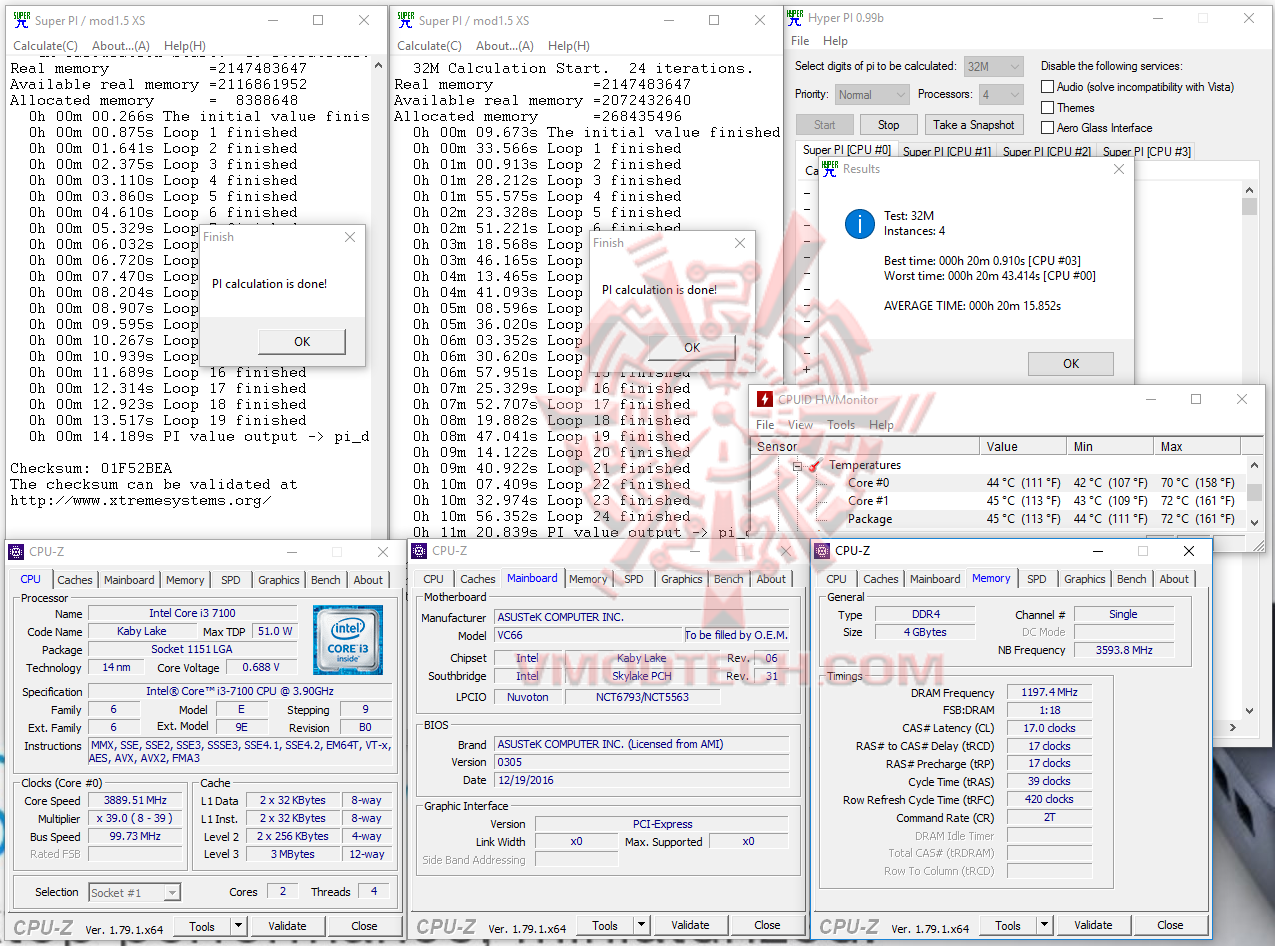
Task: Open the File menu in Hyper PI
Action: click(x=800, y=41)
